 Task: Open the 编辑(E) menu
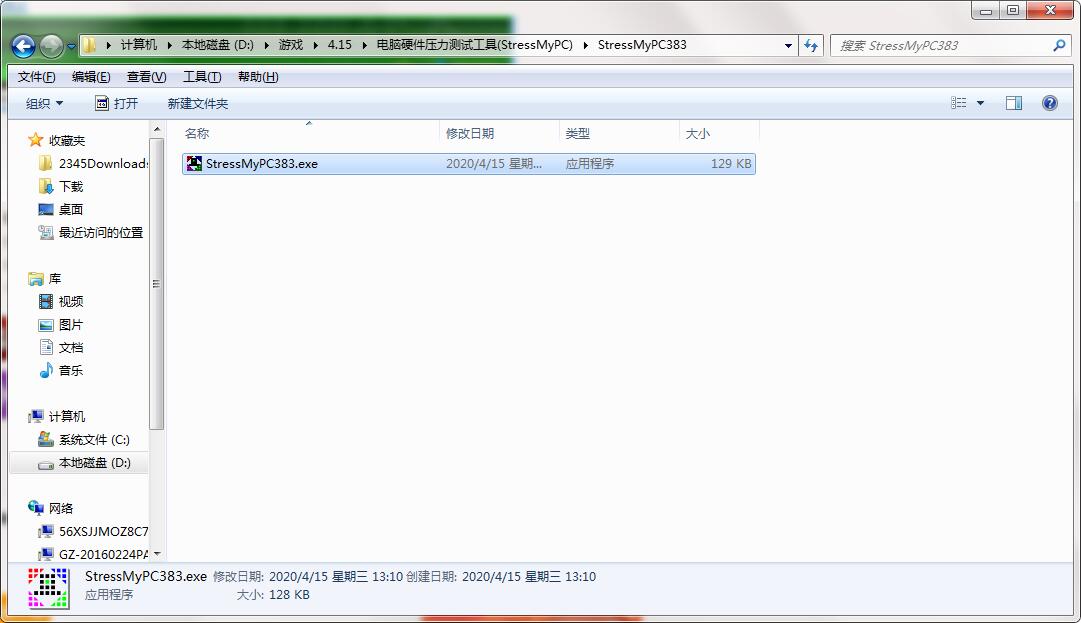(91, 77)
